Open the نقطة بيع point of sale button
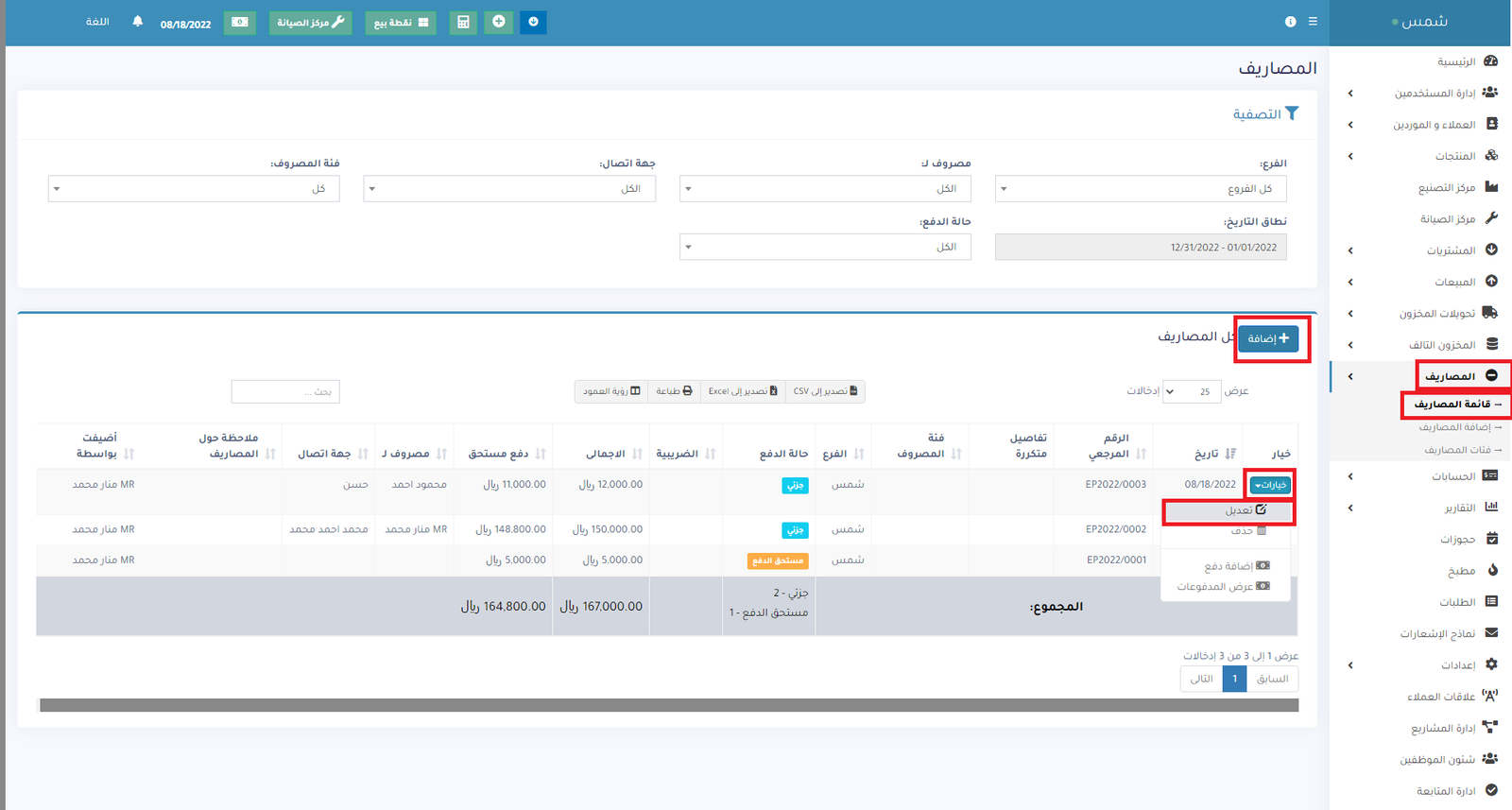The width and height of the screenshot is (1512, 810). pyautogui.click(x=401, y=22)
